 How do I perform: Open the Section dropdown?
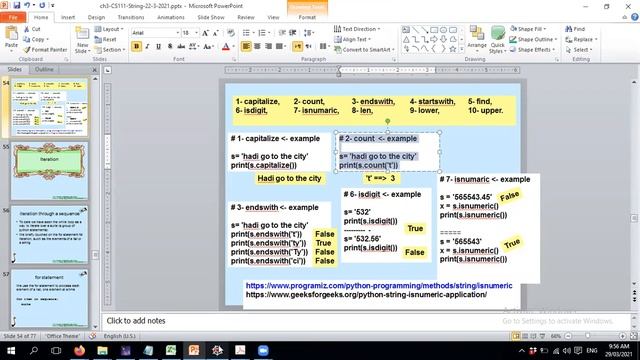pos(109,49)
